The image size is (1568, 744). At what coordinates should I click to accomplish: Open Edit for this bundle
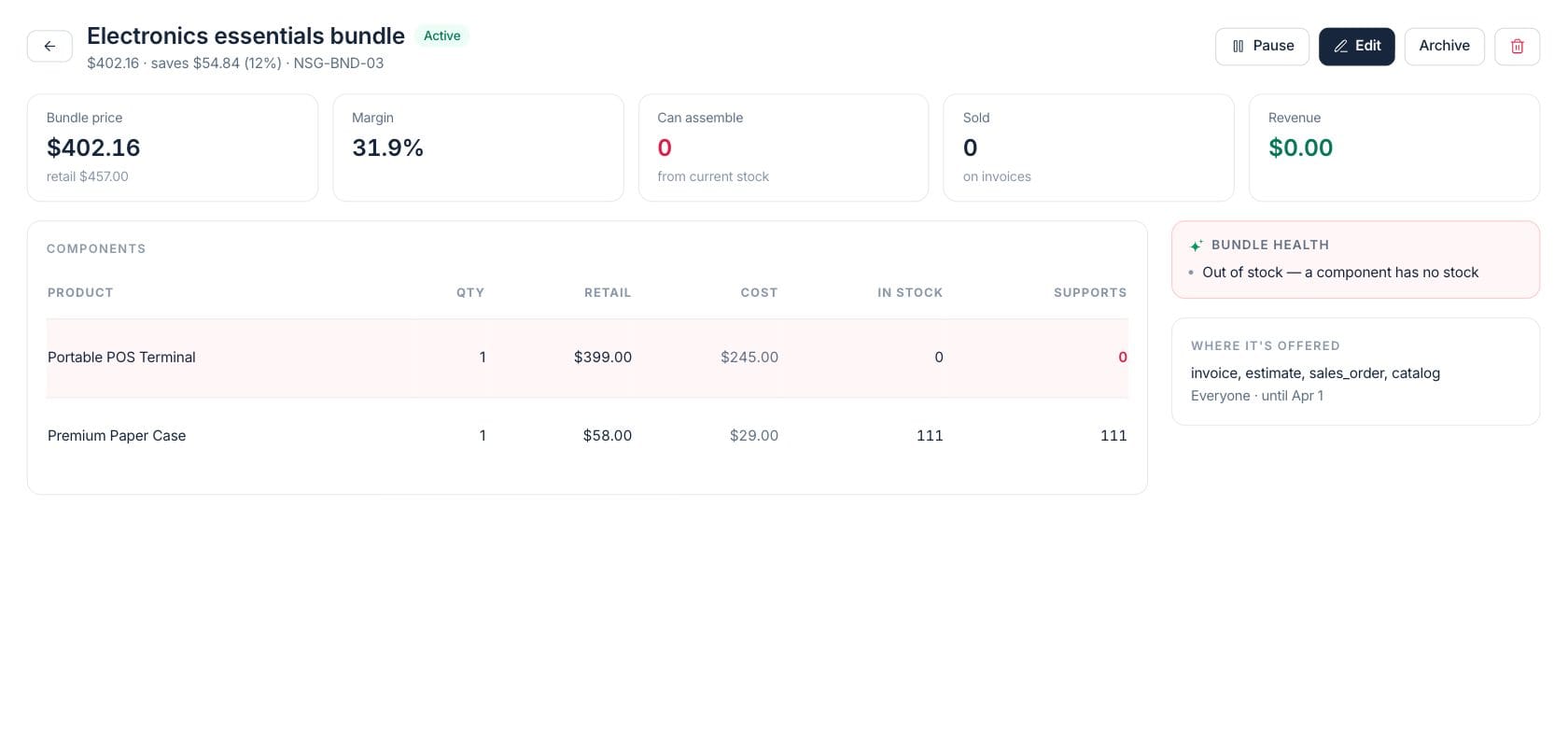coord(1356,47)
